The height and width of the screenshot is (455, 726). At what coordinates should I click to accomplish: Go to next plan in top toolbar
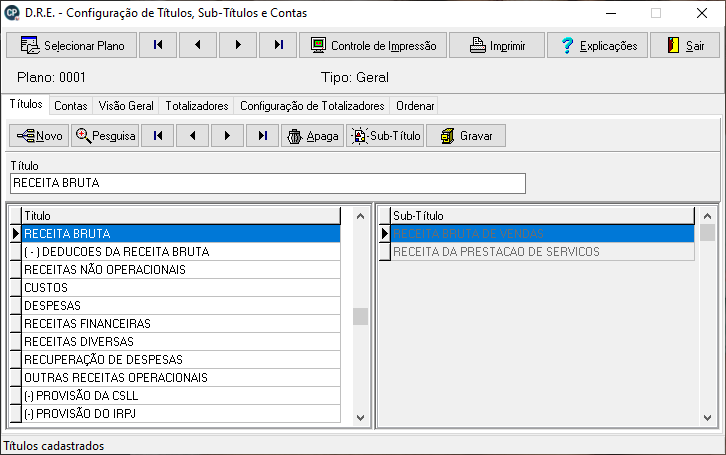(x=238, y=45)
